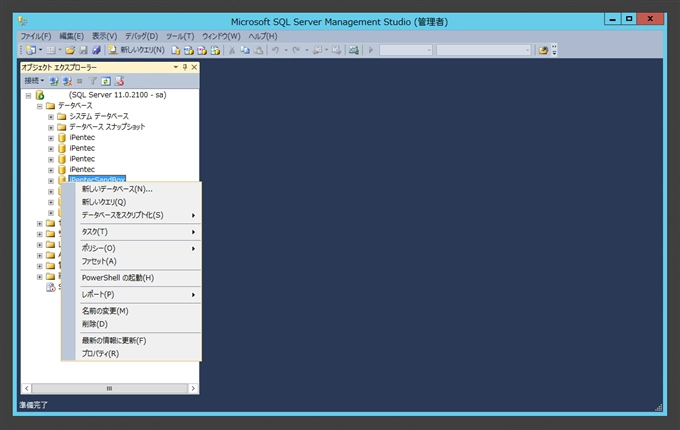Open データベースをスクリプト化(S) submenu
Image resolution: width=680 pixels, height=430 pixels.
pos(131,215)
